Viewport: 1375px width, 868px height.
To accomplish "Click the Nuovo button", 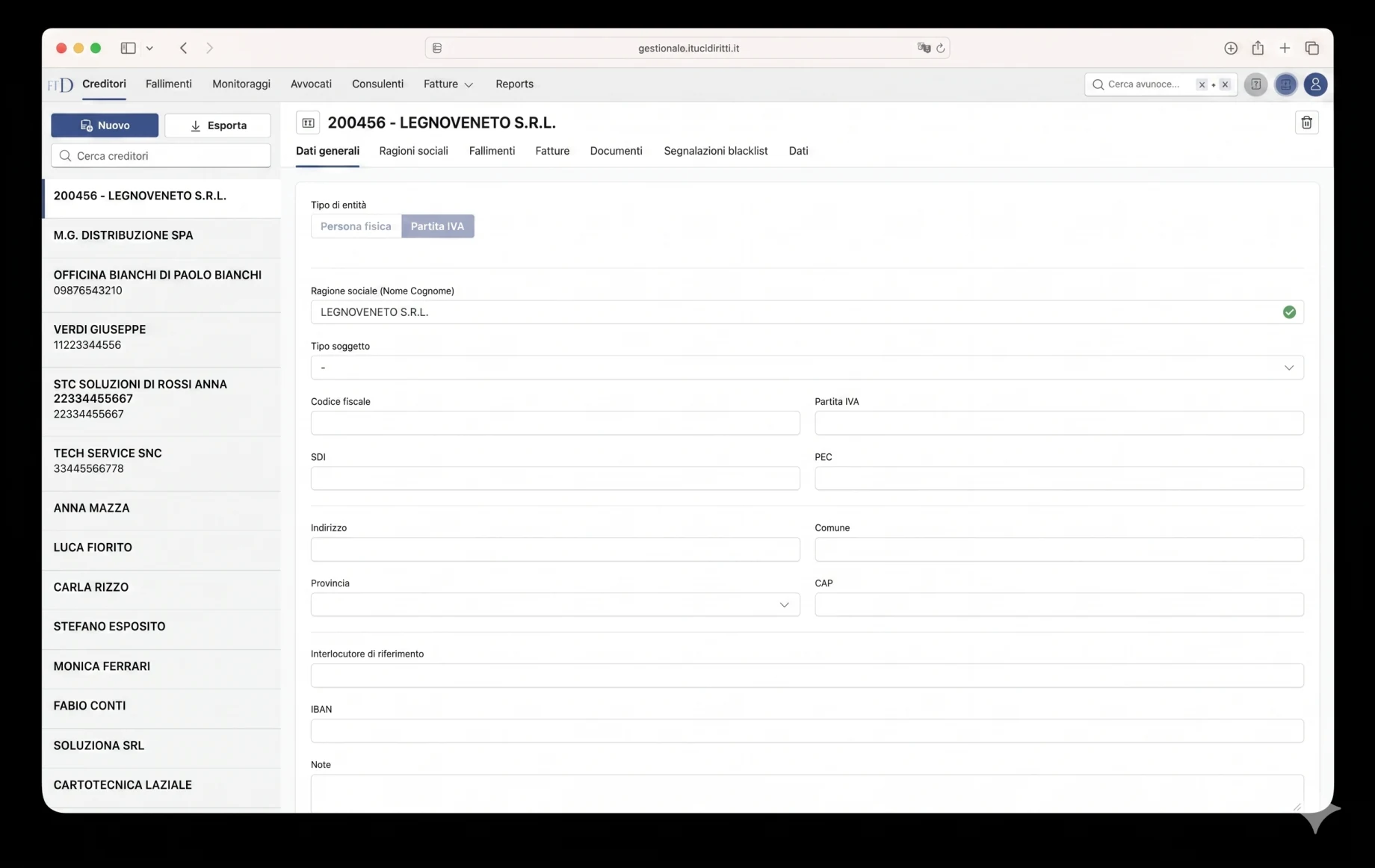I will click(105, 125).
